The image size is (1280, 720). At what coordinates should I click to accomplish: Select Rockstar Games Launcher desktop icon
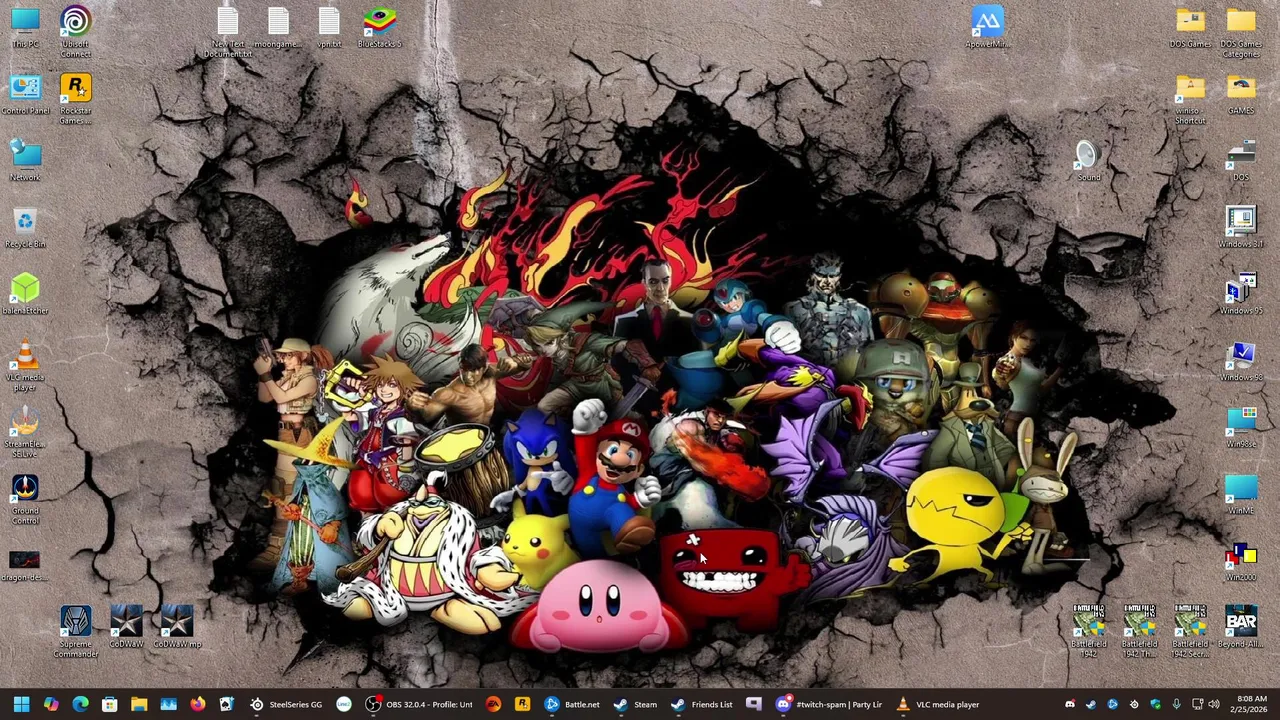(75, 100)
